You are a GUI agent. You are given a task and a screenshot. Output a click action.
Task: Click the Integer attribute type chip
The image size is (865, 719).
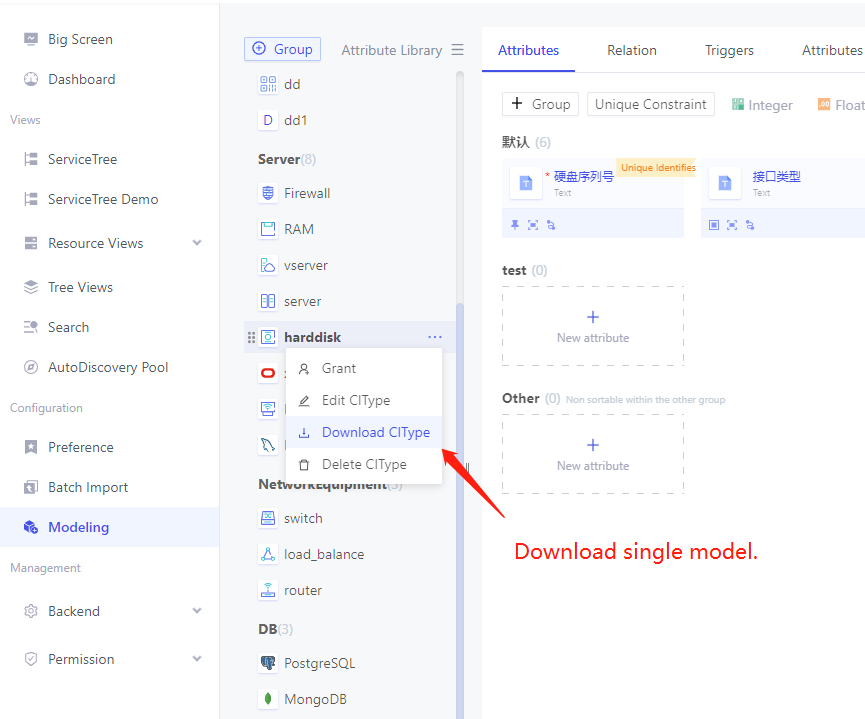point(762,105)
